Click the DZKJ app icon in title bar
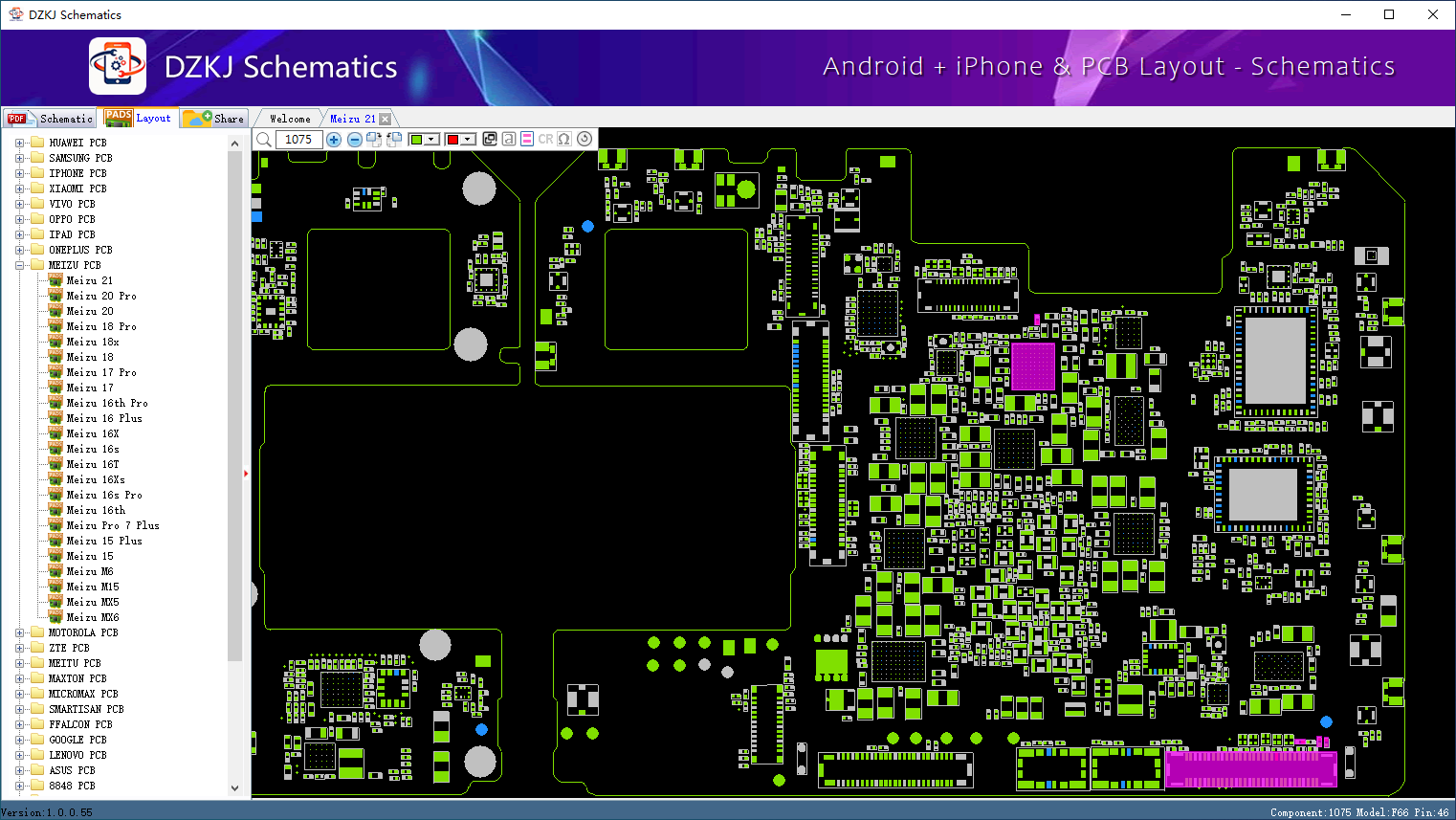The image size is (1456, 820). click(15, 14)
